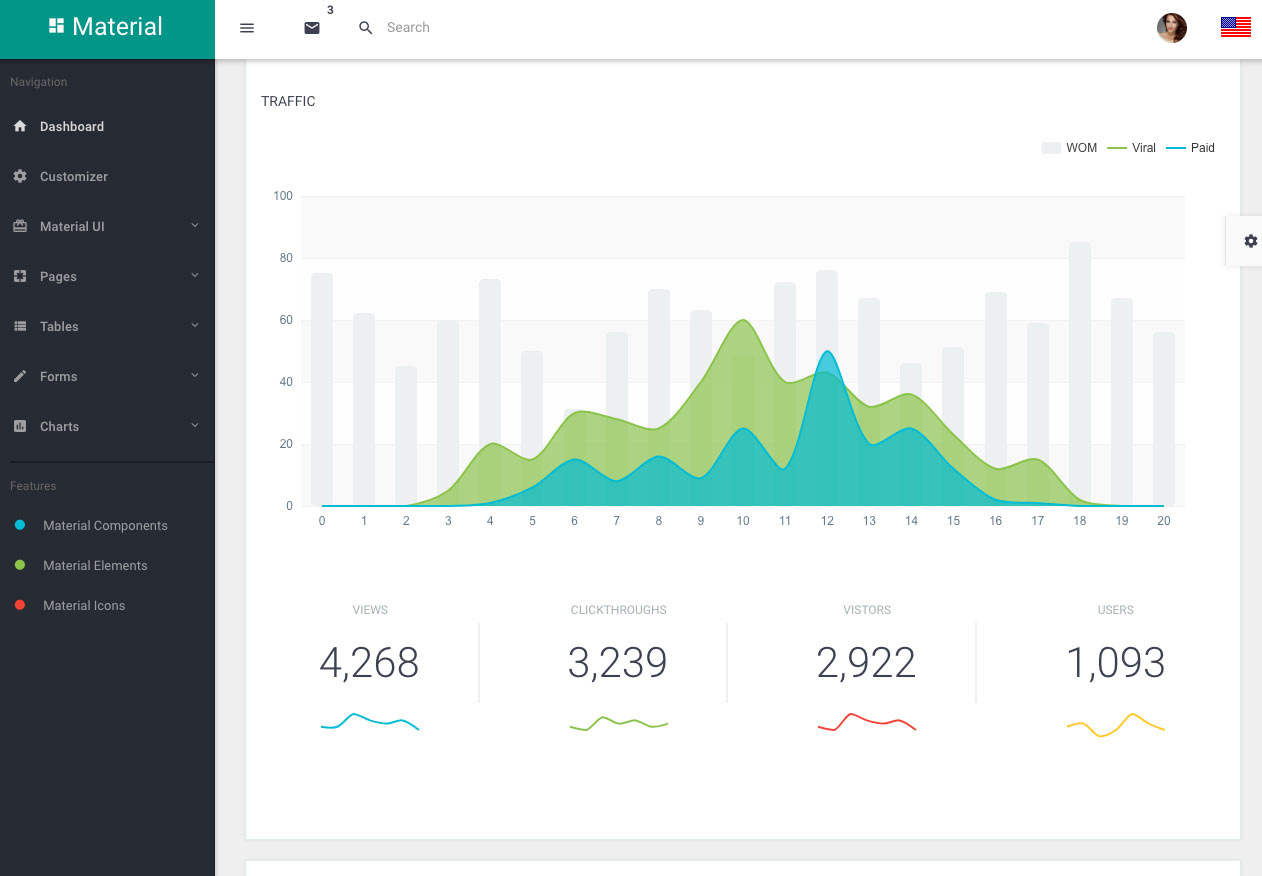Open the mail notifications icon

[312, 28]
